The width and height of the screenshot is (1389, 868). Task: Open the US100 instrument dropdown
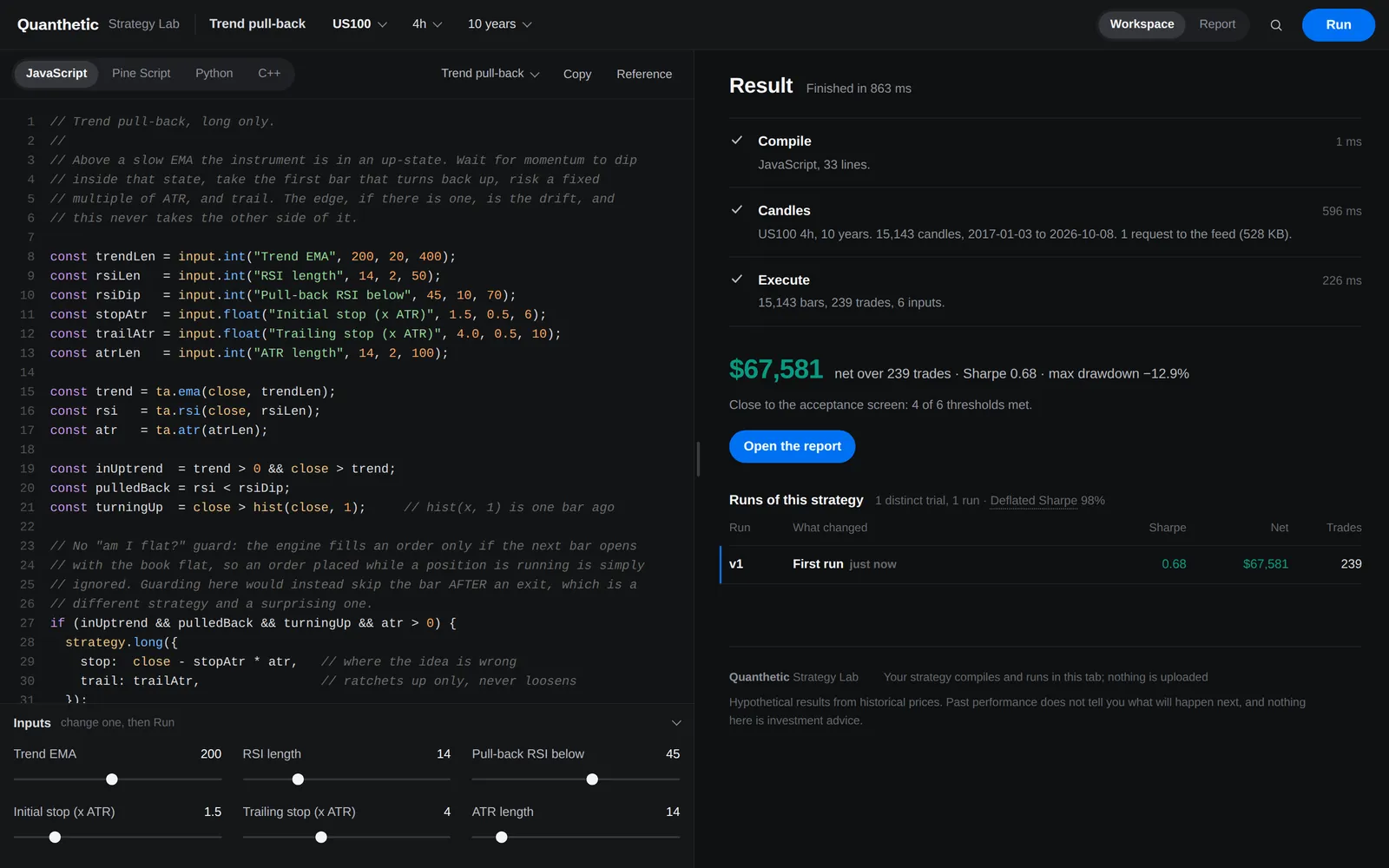[359, 24]
